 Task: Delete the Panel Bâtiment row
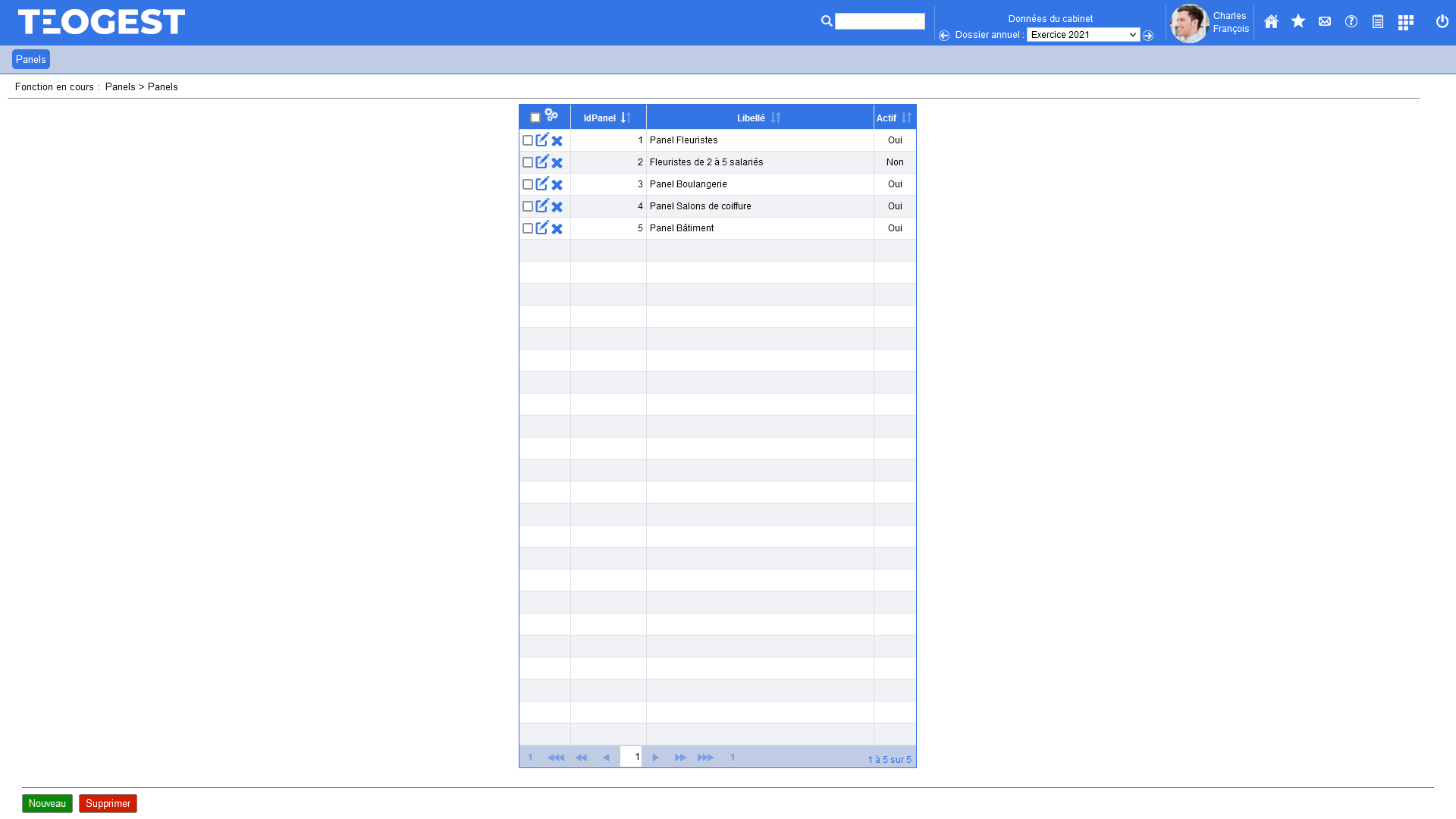pyautogui.click(x=557, y=229)
